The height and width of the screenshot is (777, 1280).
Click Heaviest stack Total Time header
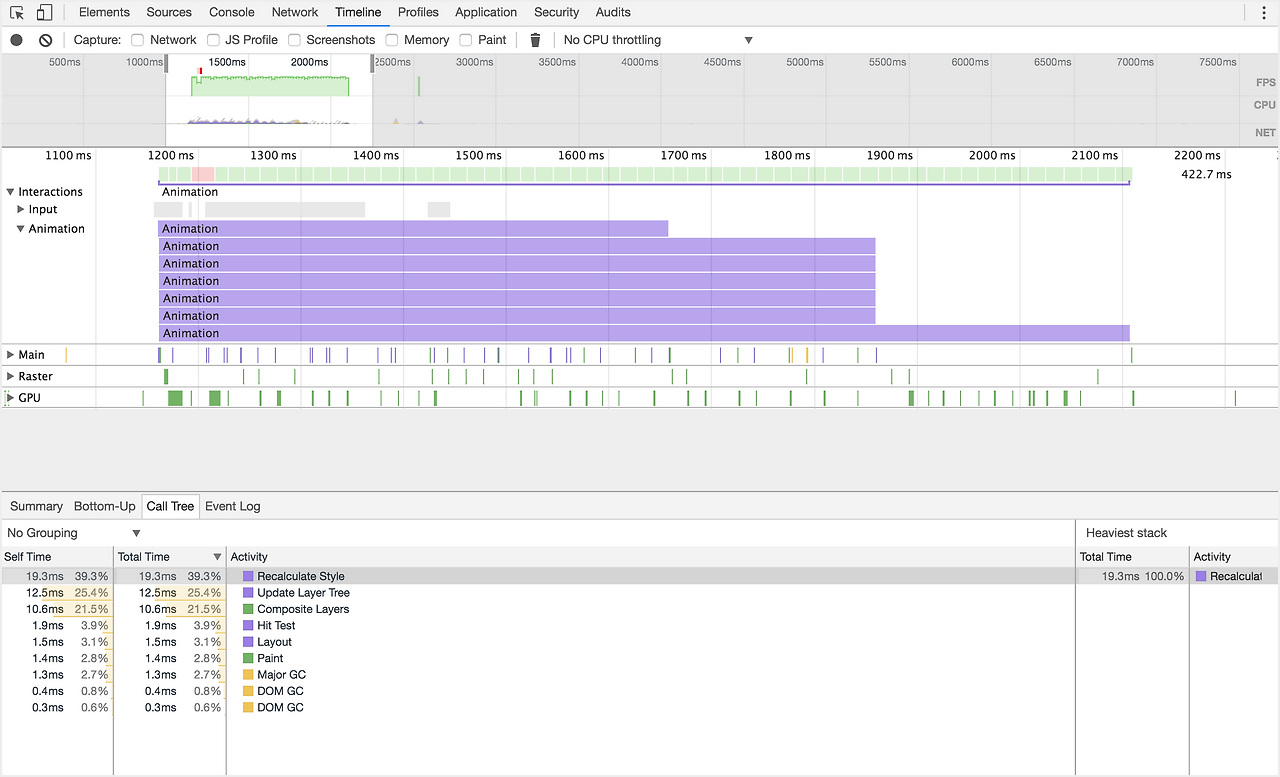point(1133,557)
